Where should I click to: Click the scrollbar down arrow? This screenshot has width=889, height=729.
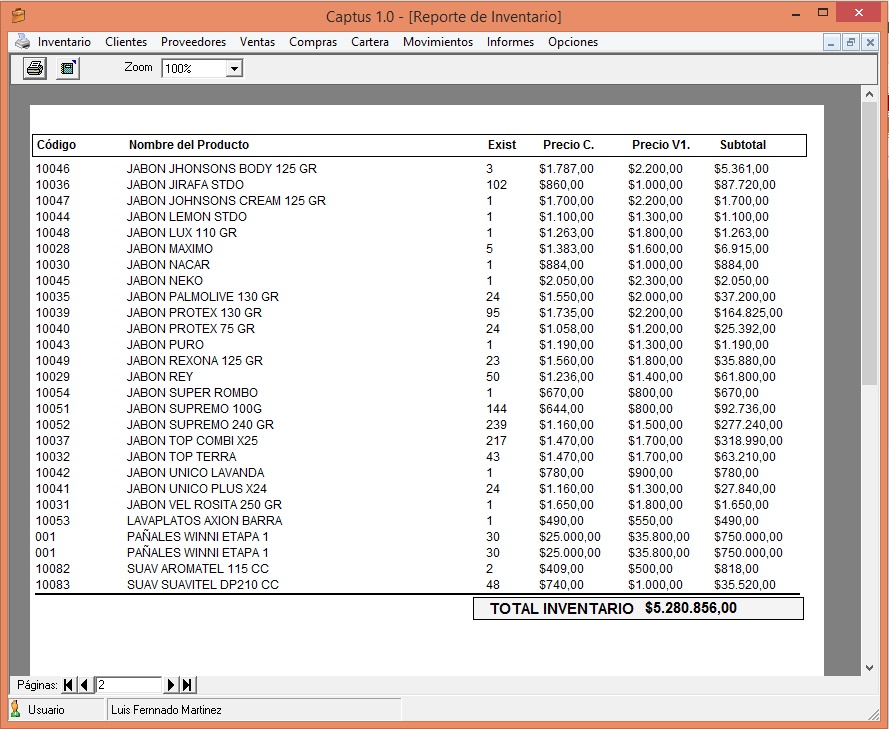[x=869, y=667]
